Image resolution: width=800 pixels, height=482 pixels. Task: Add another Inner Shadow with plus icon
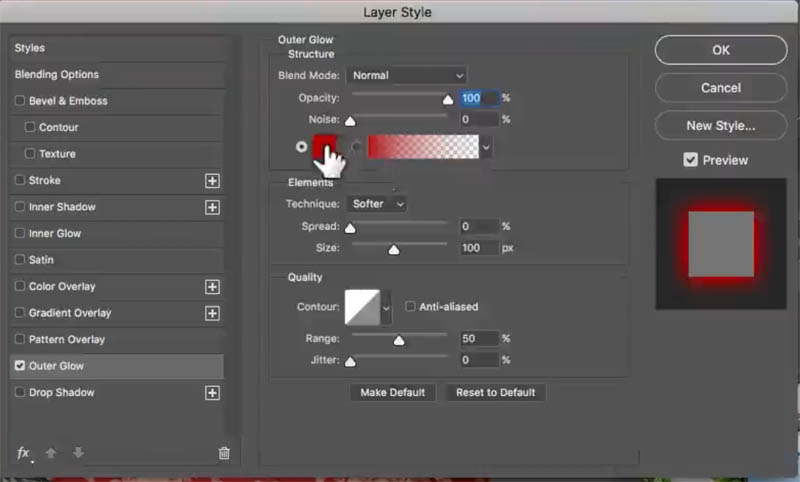coord(212,207)
